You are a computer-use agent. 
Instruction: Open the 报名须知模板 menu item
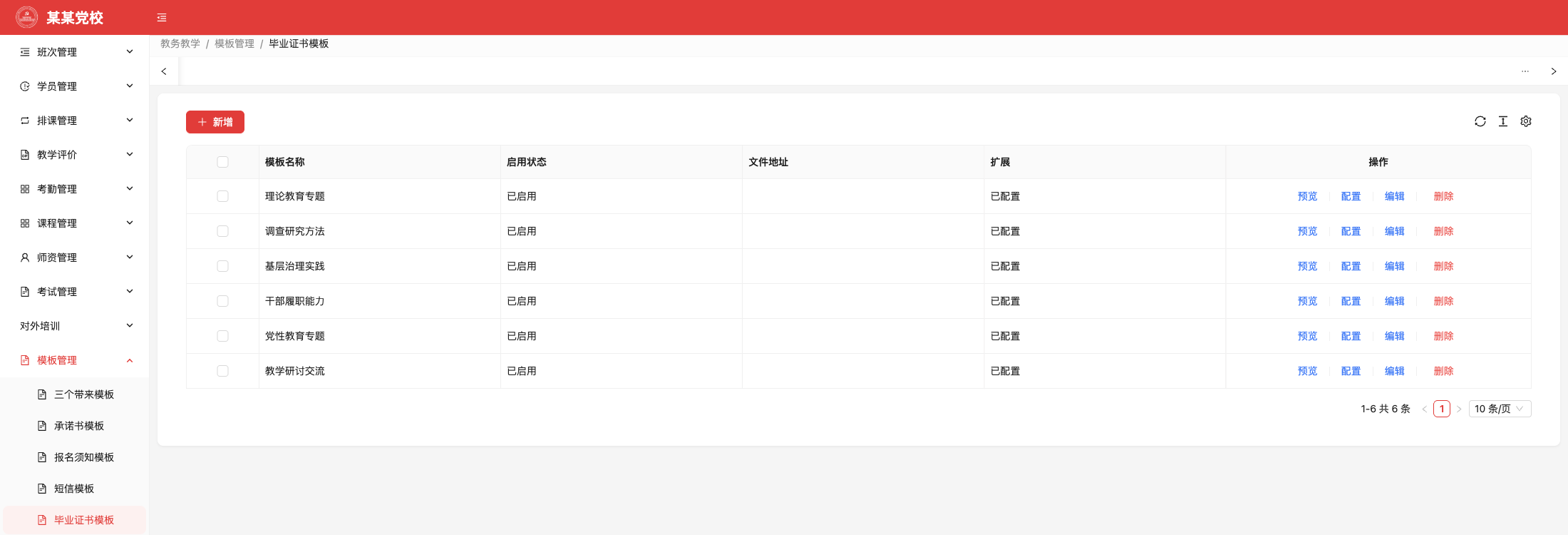pos(75,457)
